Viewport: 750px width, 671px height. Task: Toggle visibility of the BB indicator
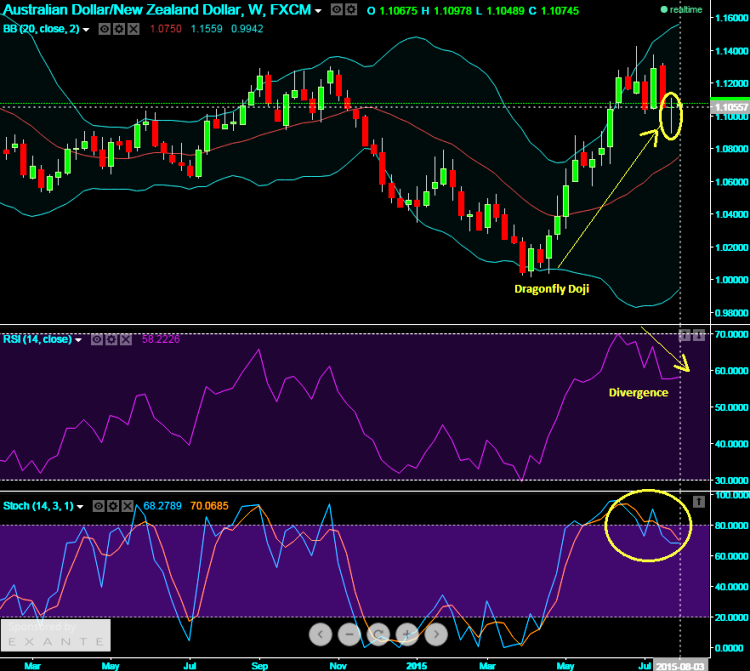point(105,29)
